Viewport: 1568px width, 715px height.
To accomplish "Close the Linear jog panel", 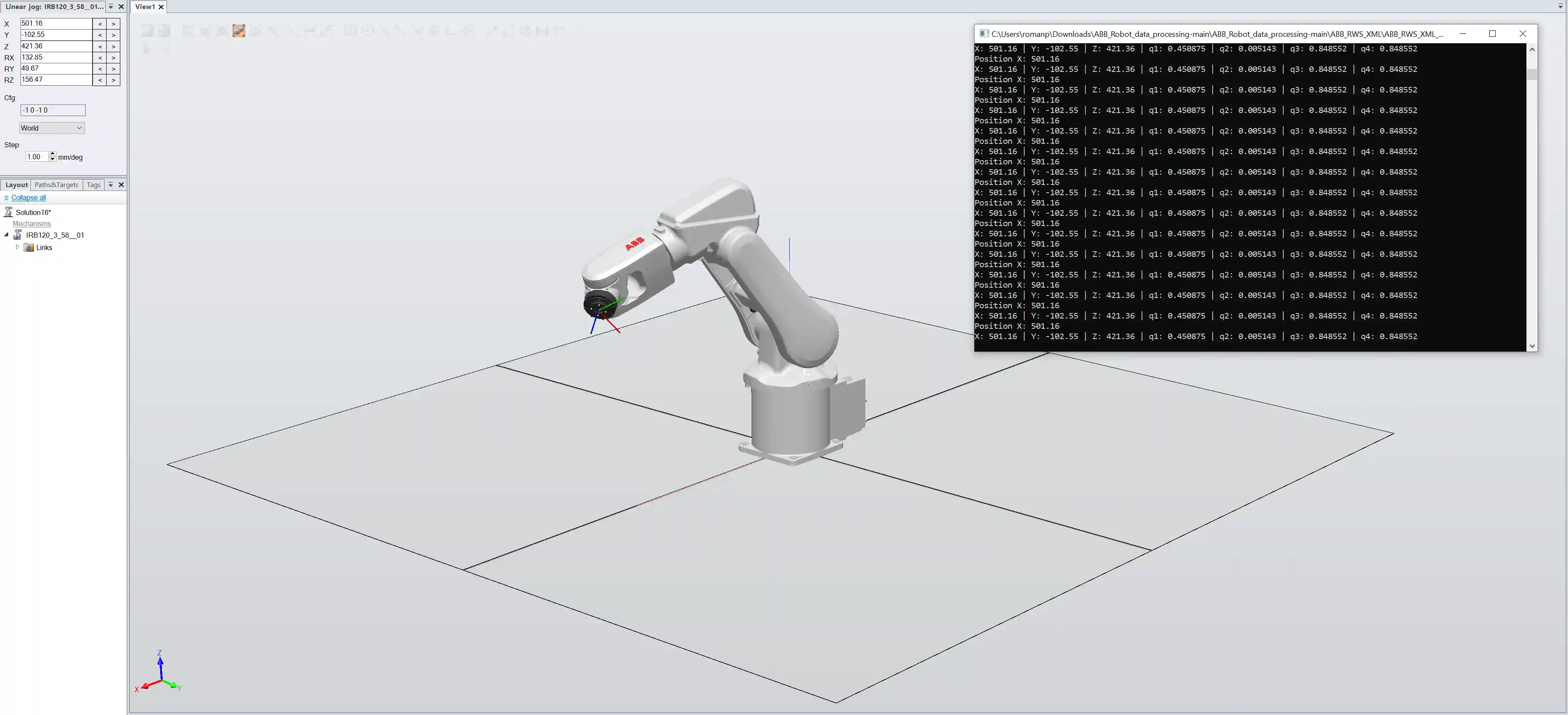I will click(121, 7).
